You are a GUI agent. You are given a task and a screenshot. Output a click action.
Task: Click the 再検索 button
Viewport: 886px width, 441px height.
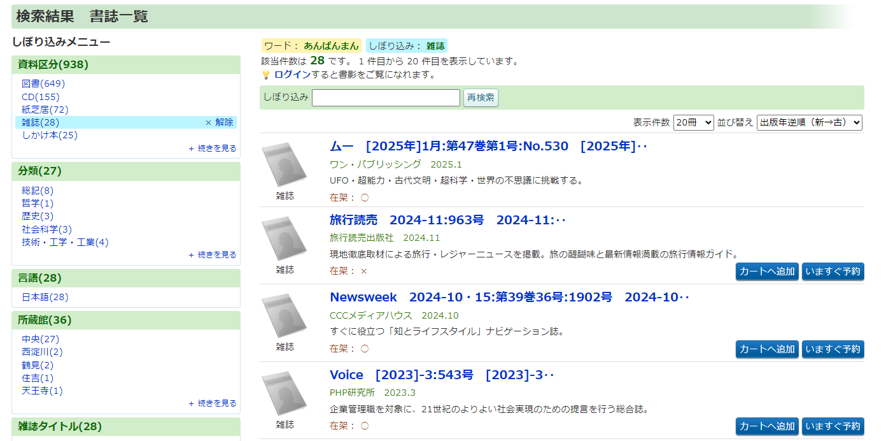(481, 98)
